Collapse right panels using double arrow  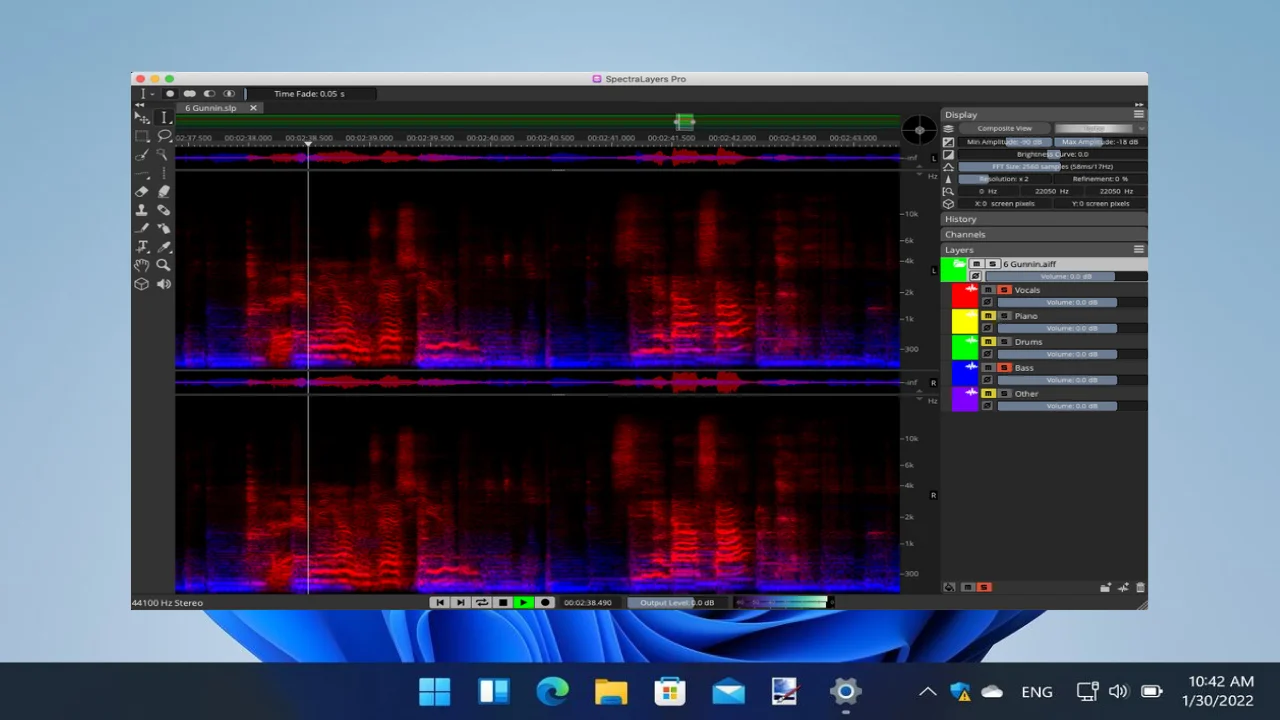(1138, 104)
